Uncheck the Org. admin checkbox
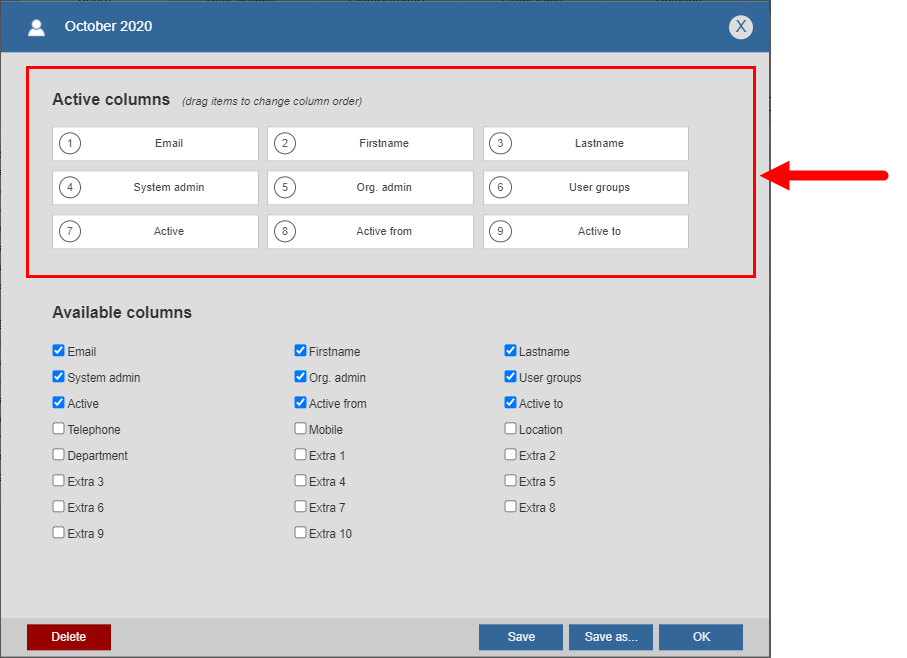 point(300,376)
